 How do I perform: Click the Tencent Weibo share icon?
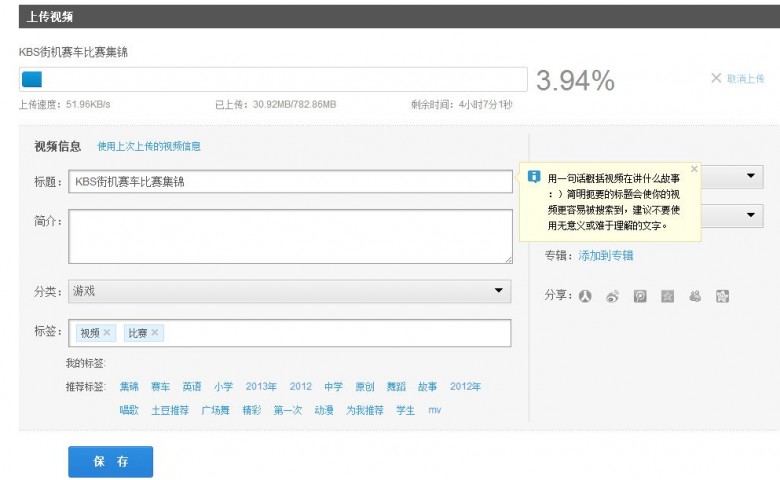click(640, 296)
